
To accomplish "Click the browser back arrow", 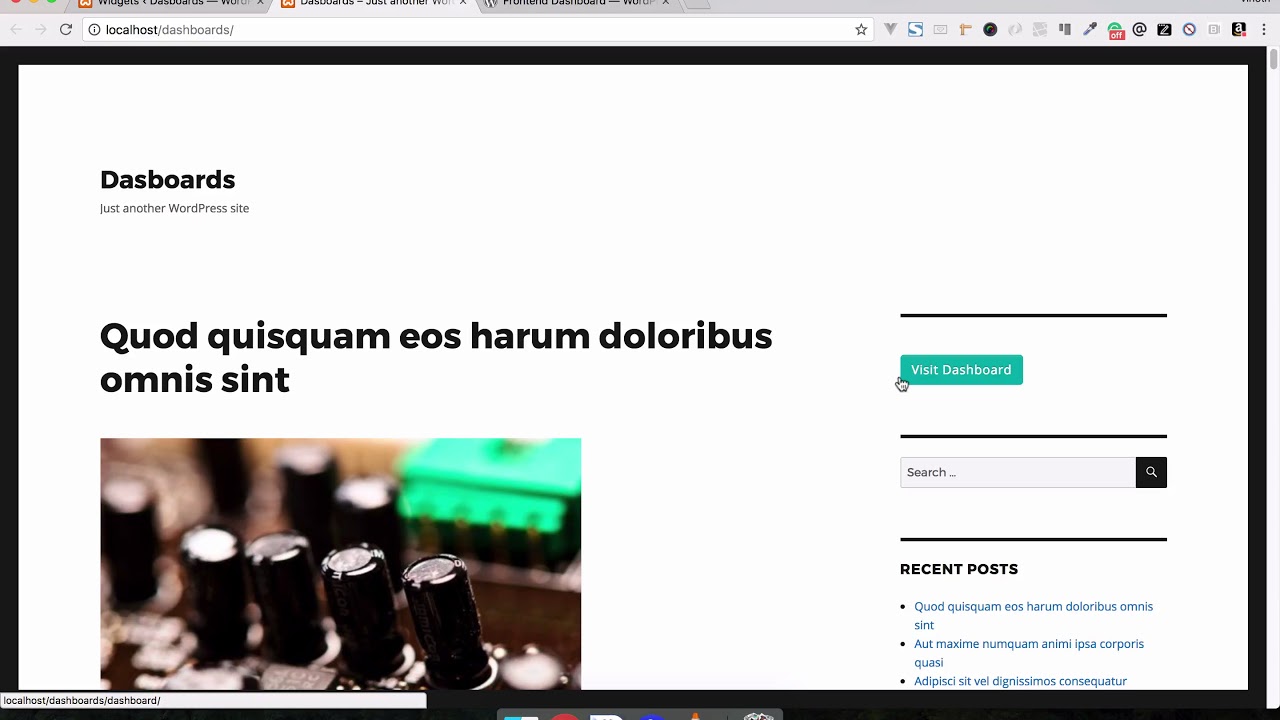I will click(16, 30).
